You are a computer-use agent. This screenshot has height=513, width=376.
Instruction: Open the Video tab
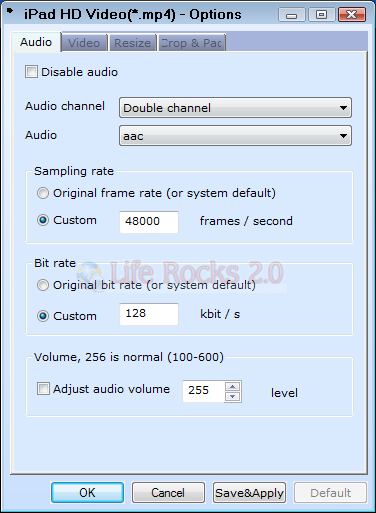84,43
